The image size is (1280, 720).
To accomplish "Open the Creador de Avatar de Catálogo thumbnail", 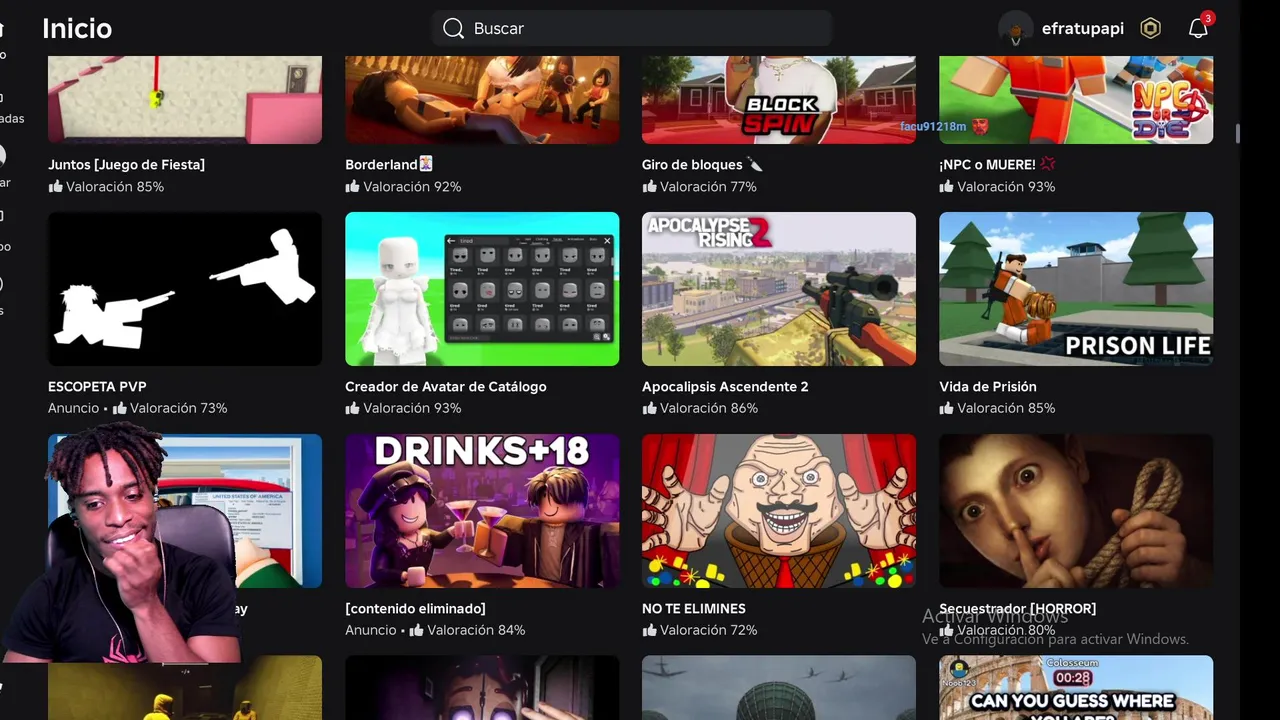I will point(482,289).
